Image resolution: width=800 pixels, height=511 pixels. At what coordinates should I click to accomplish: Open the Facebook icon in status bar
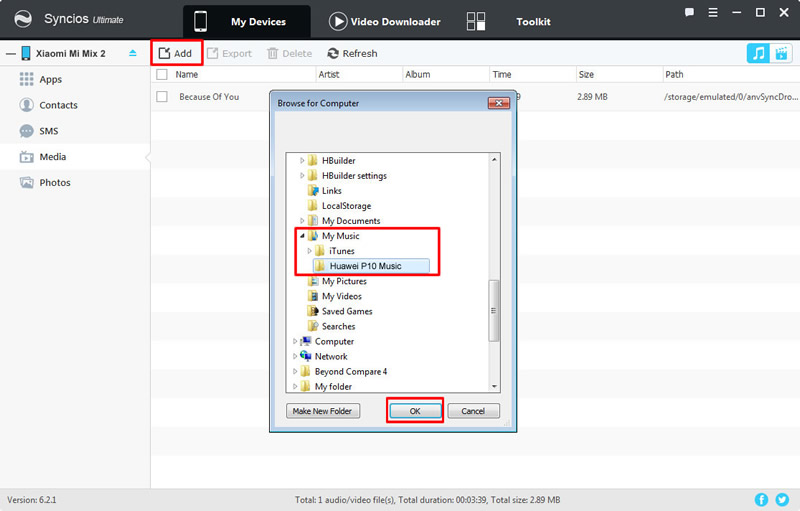pyautogui.click(x=761, y=499)
